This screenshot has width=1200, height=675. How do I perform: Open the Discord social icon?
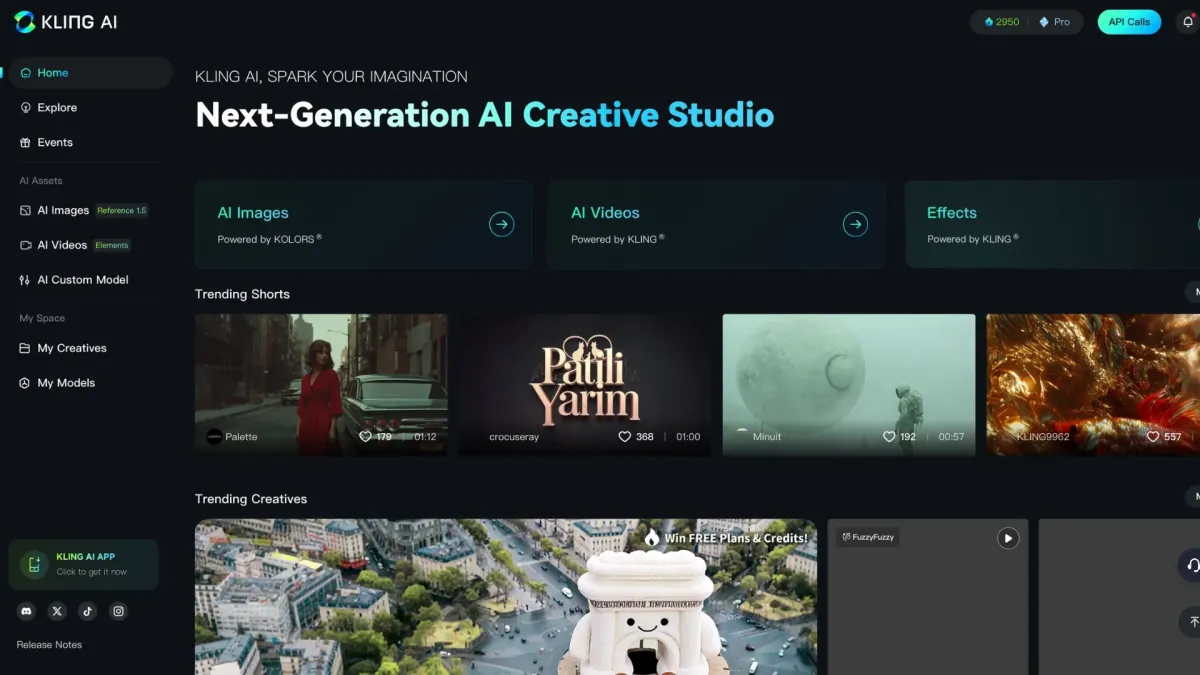point(26,611)
